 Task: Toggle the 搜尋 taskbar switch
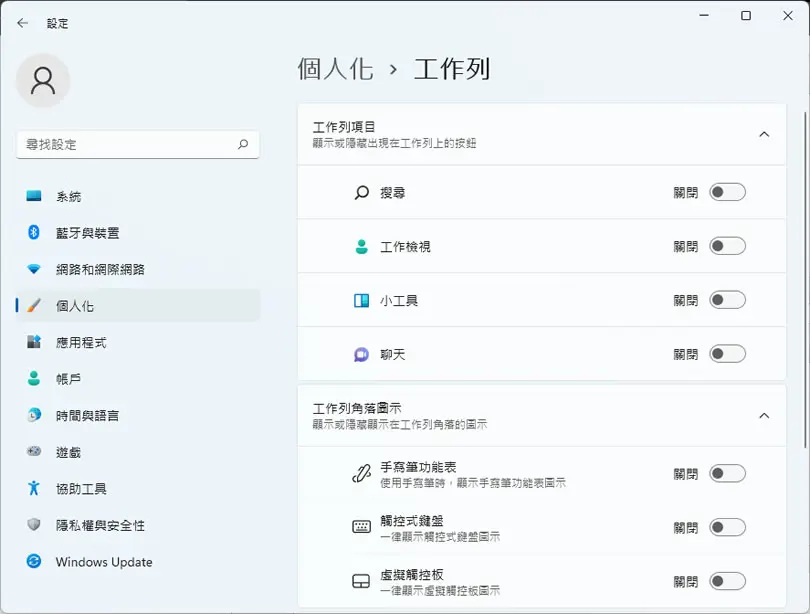tap(727, 192)
